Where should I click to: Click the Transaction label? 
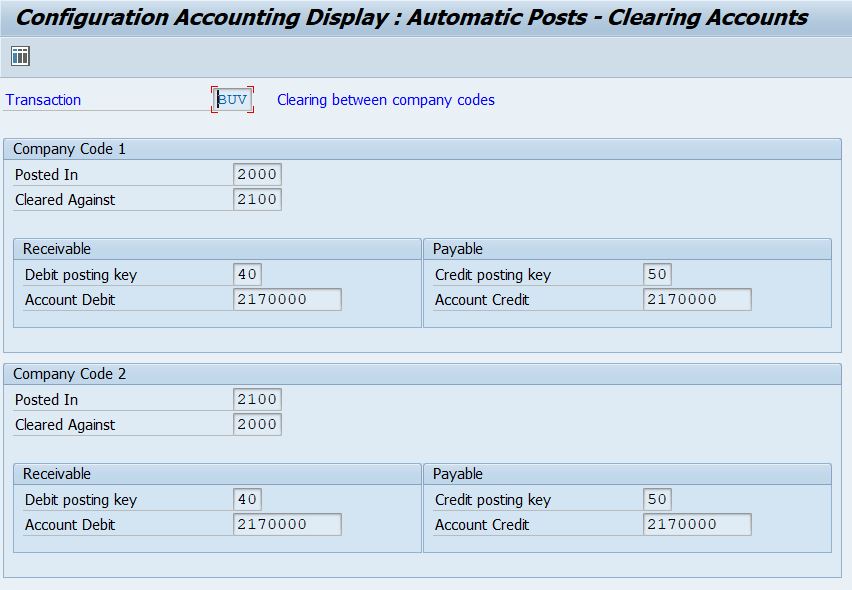44,99
